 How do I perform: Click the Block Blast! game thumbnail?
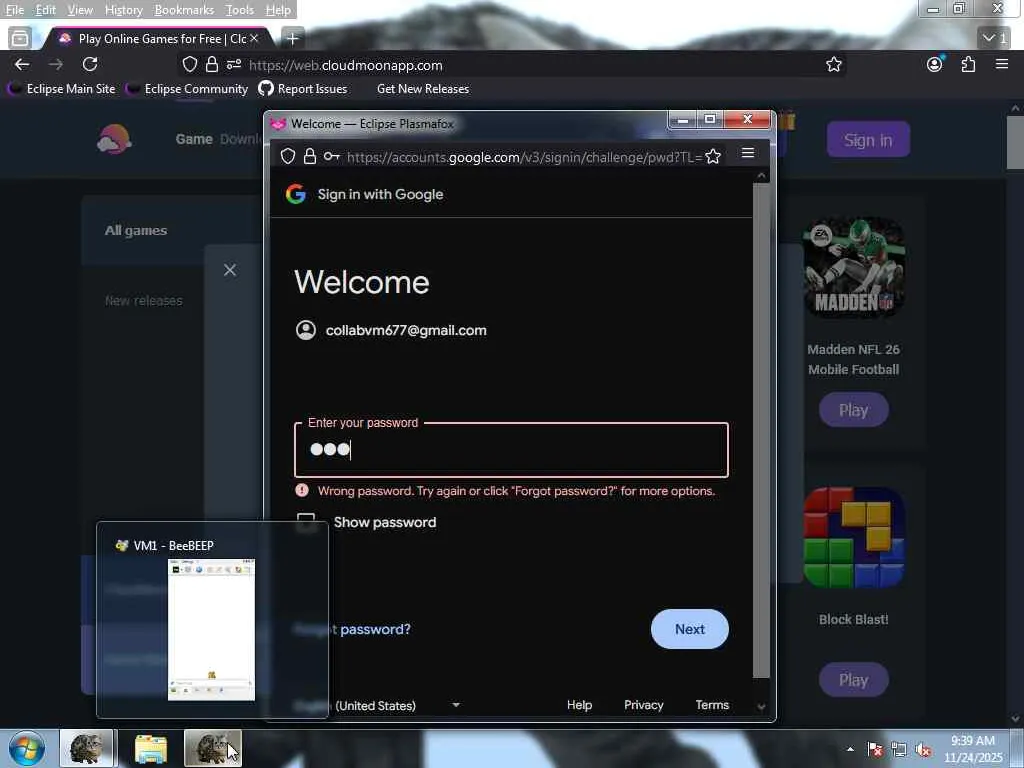pyautogui.click(x=854, y=537)
